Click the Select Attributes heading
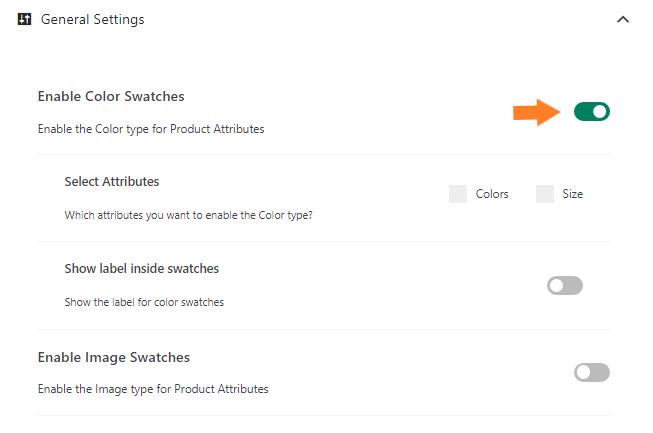The width and height of the screenshot is (653, 433). click(112, 182)
